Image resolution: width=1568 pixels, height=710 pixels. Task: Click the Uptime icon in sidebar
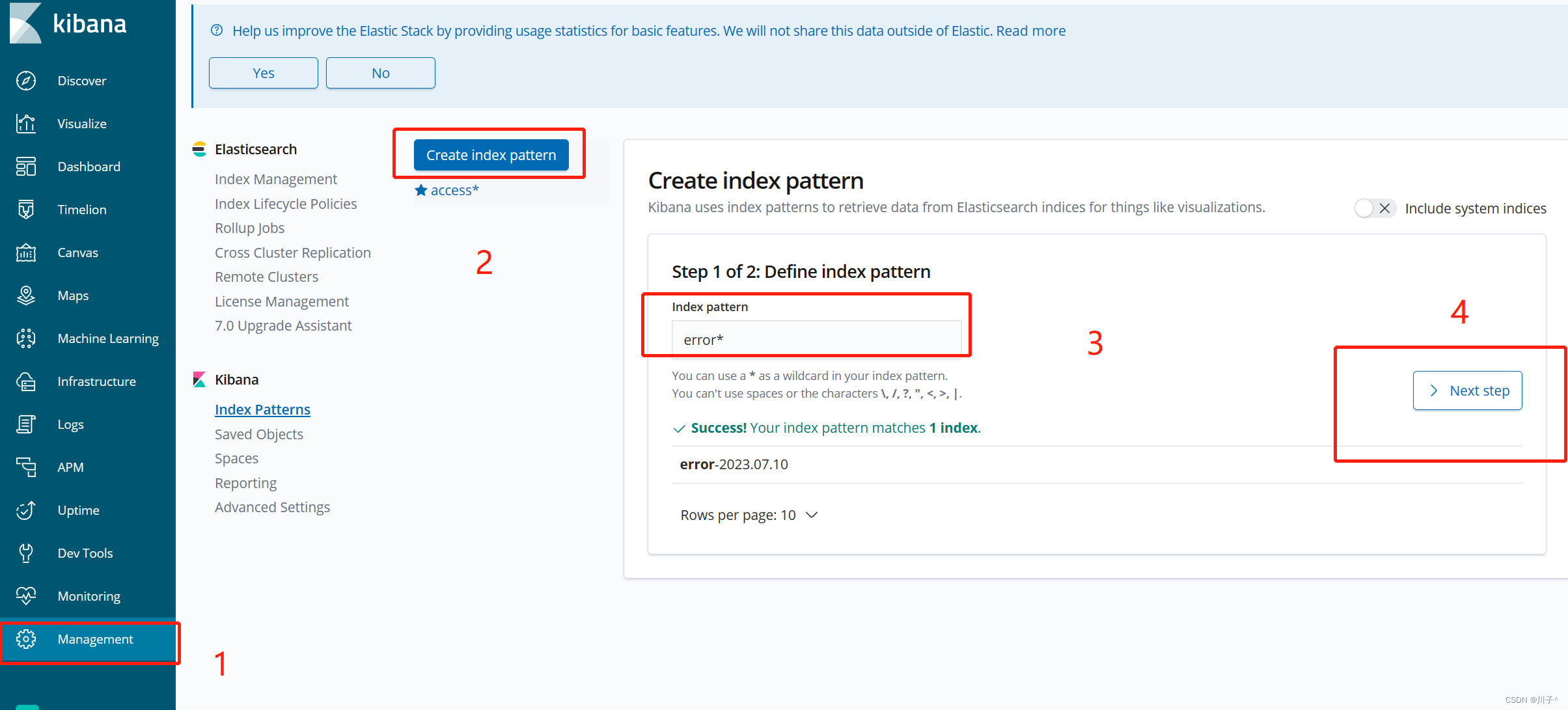26,510
